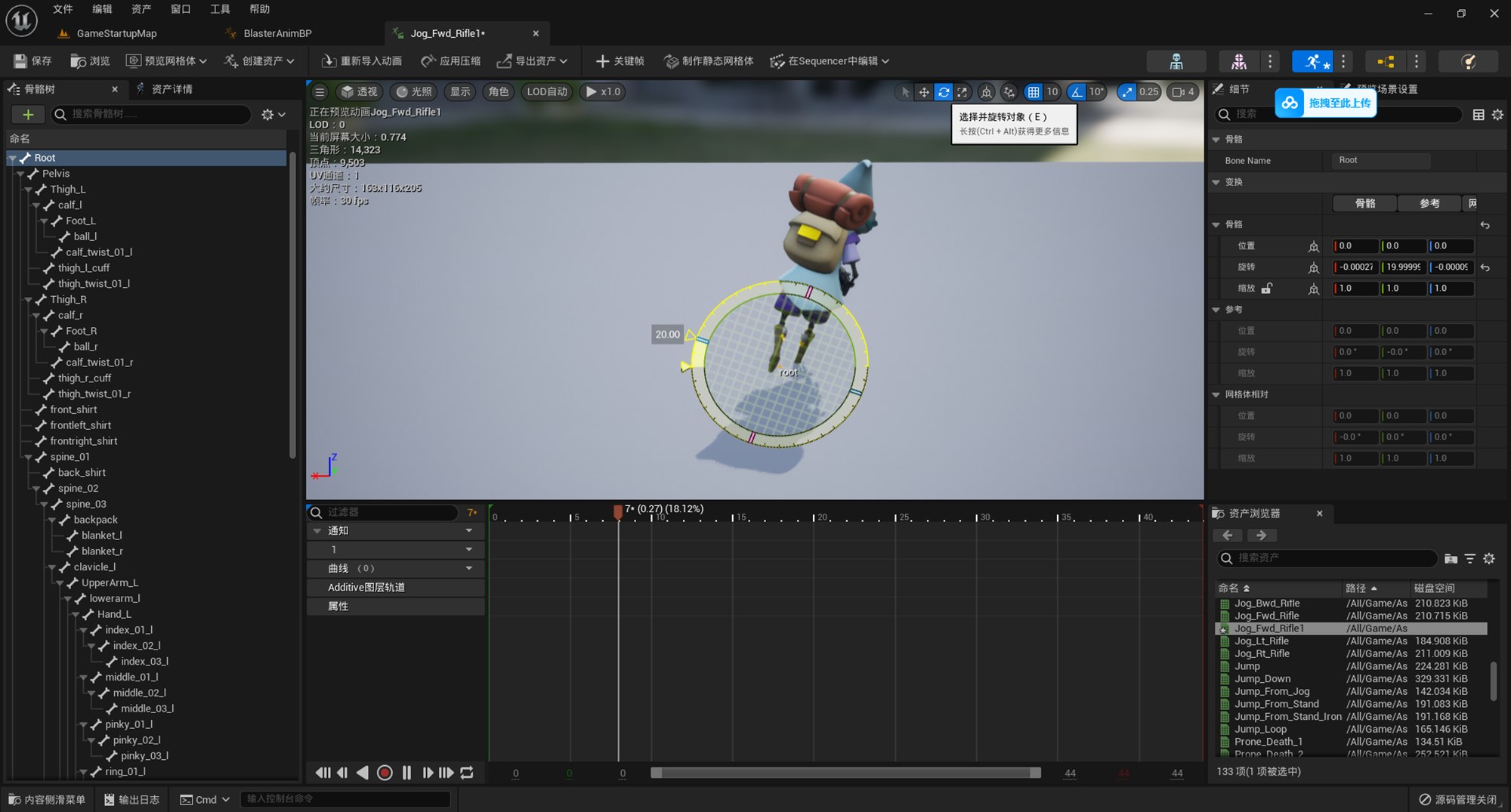This screenshot has width=1511, height=812.
Task: Open Skeleton editor mode icon
Action: [x=1176, y=61]
